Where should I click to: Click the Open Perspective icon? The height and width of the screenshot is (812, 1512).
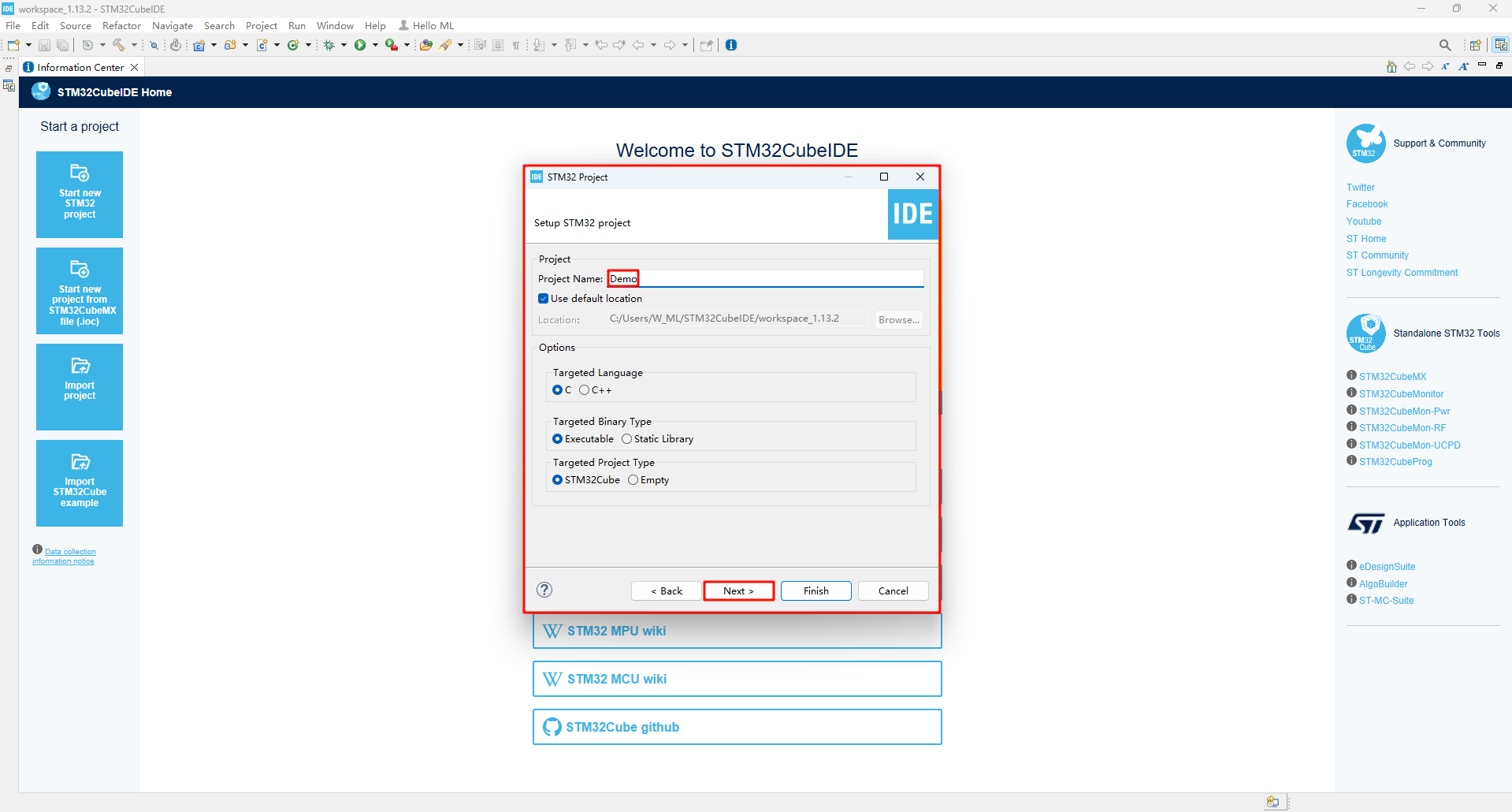tap(1475, 45)
